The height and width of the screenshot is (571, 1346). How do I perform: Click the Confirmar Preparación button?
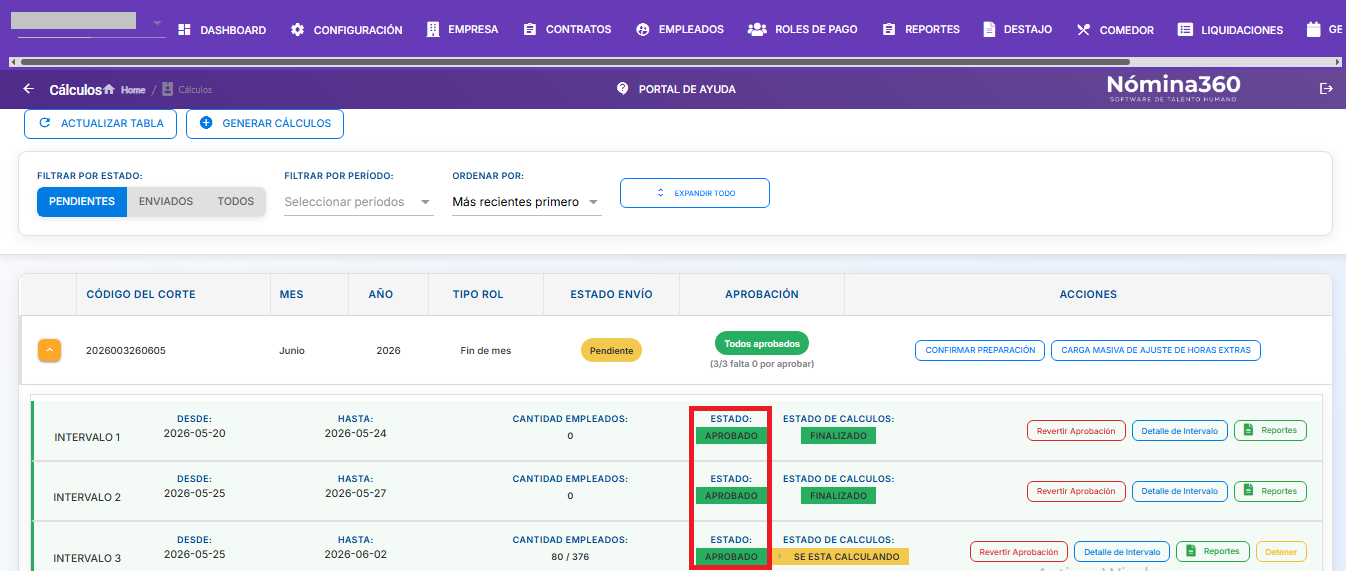coord(980,351)
